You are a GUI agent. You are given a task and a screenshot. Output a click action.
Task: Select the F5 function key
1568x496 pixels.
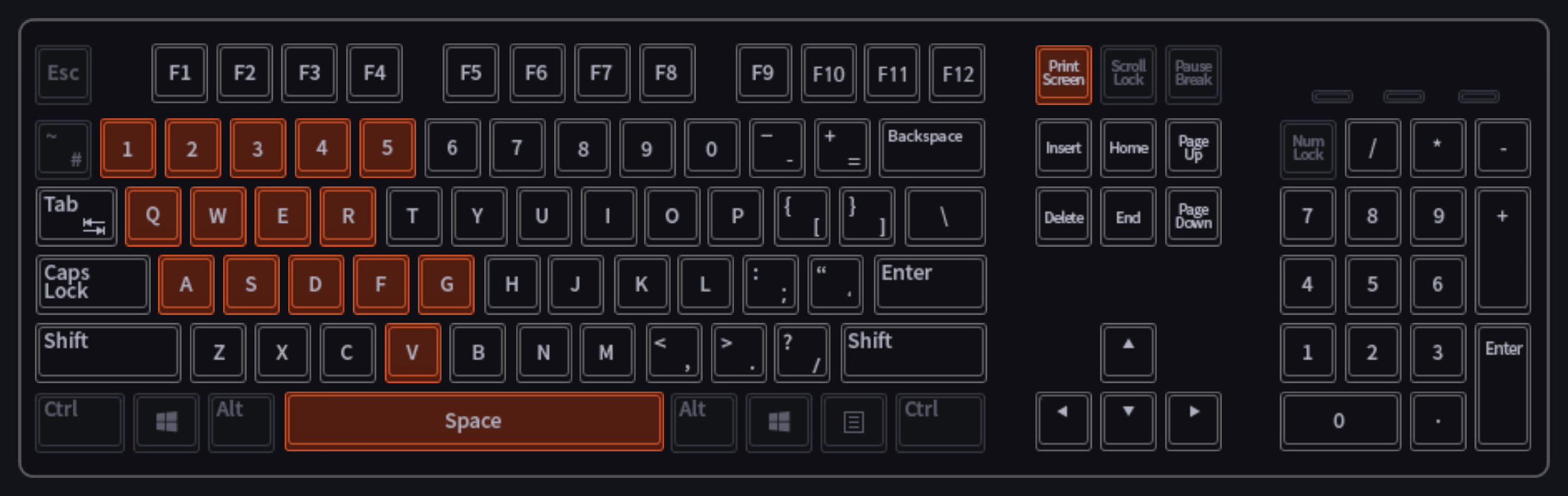point(470,73)
